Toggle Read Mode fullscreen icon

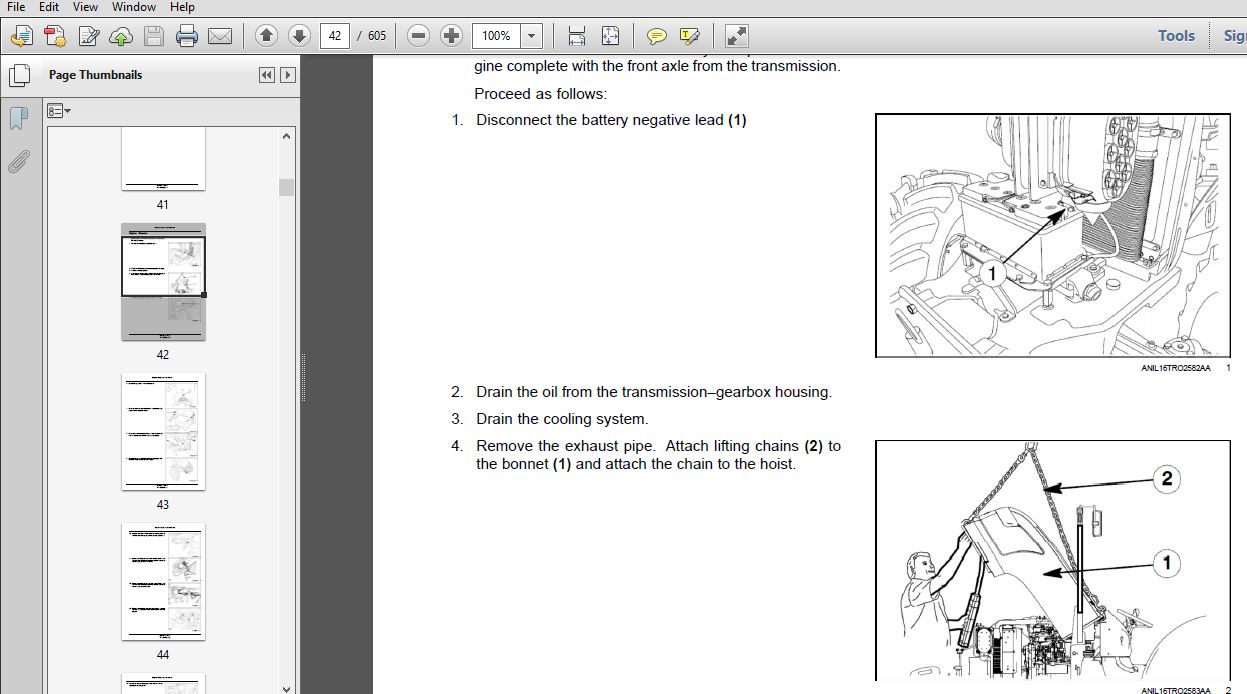tap(737, 36)
